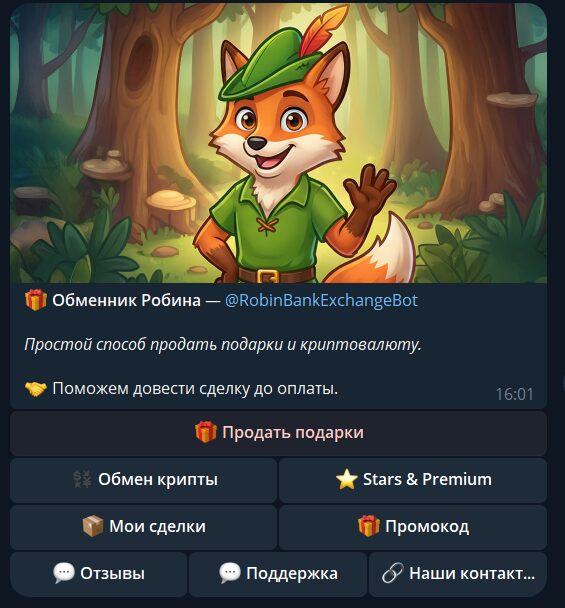
Task: Click the speech bubble icon on Поддержка
Action: [230, 573]
